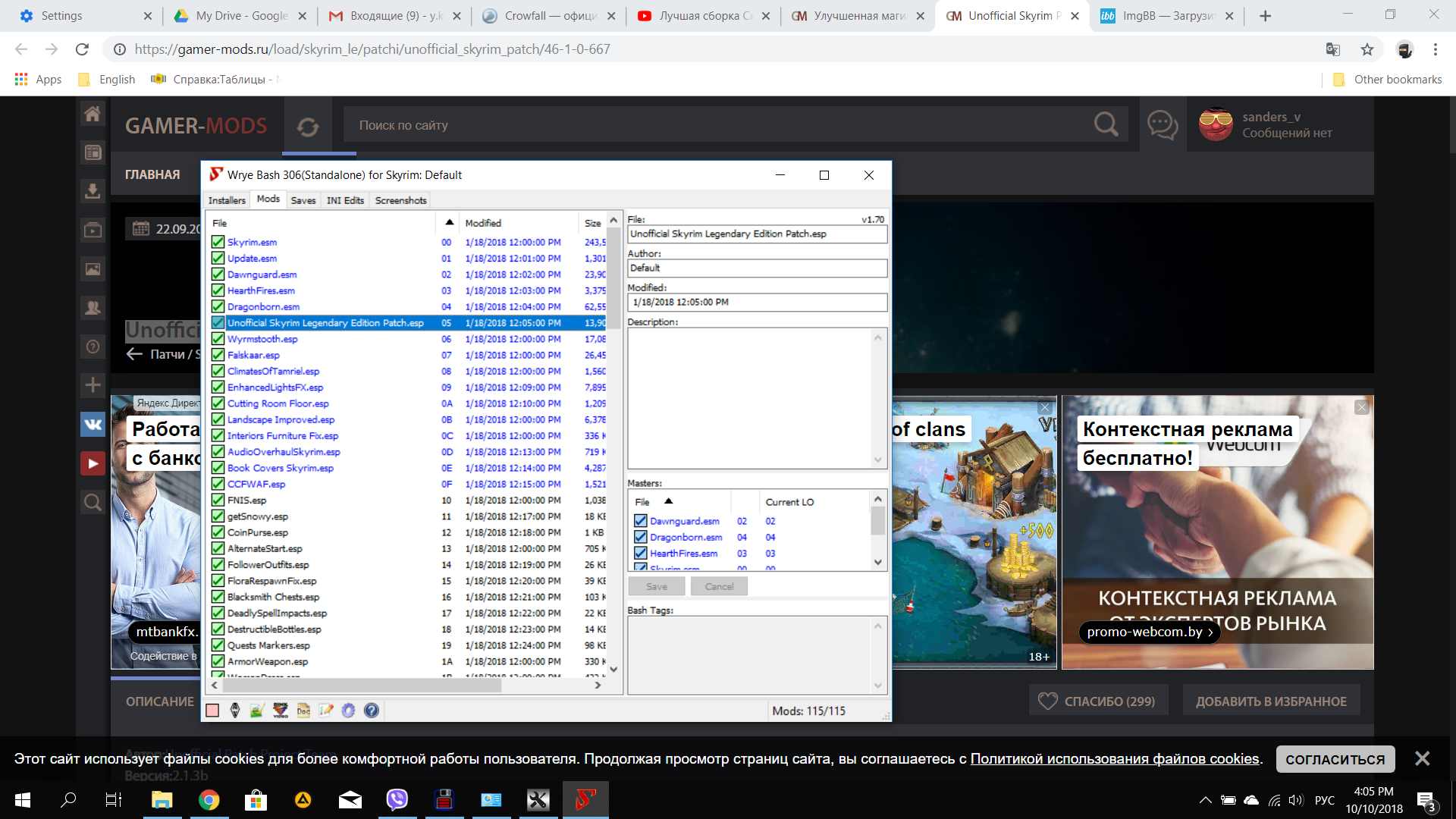Open the cookie policy link
The image size is (1456, 819).
pos(1115,759)
